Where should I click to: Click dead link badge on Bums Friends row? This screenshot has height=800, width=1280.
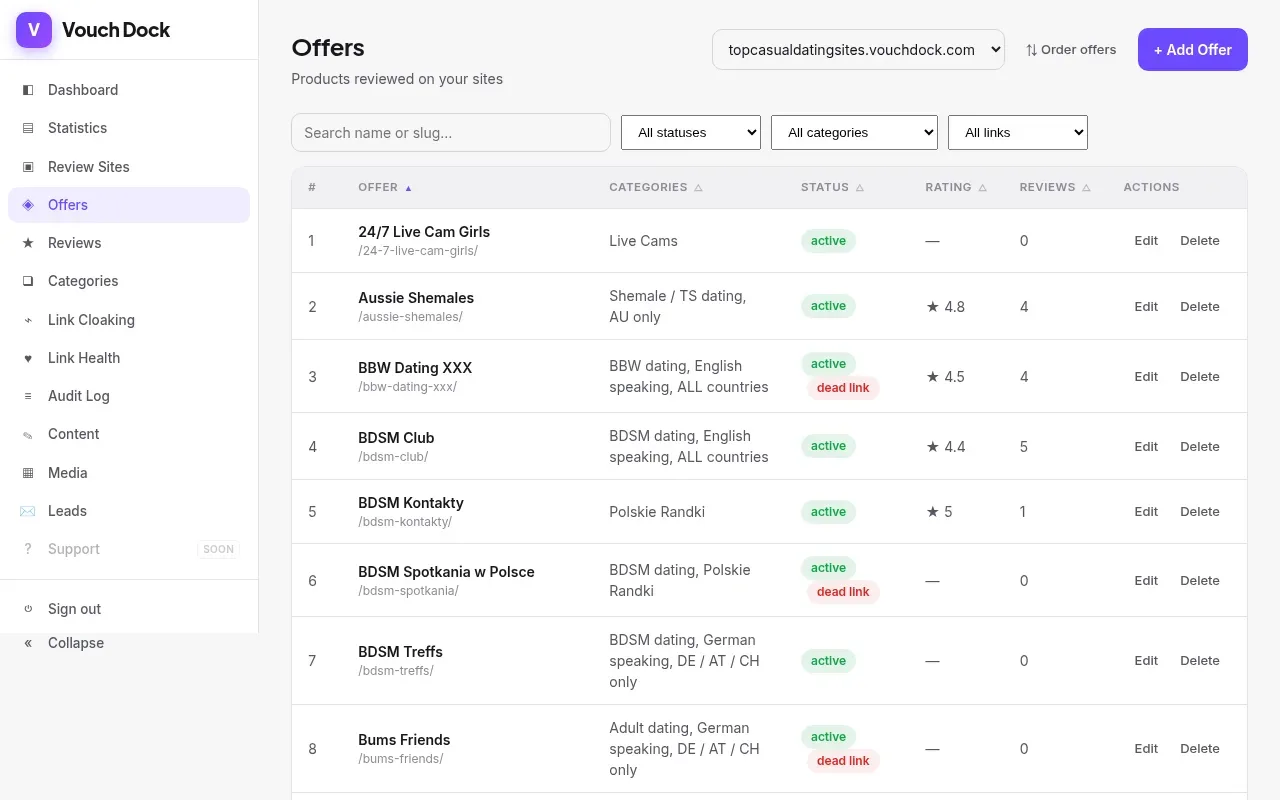point(843,761)
